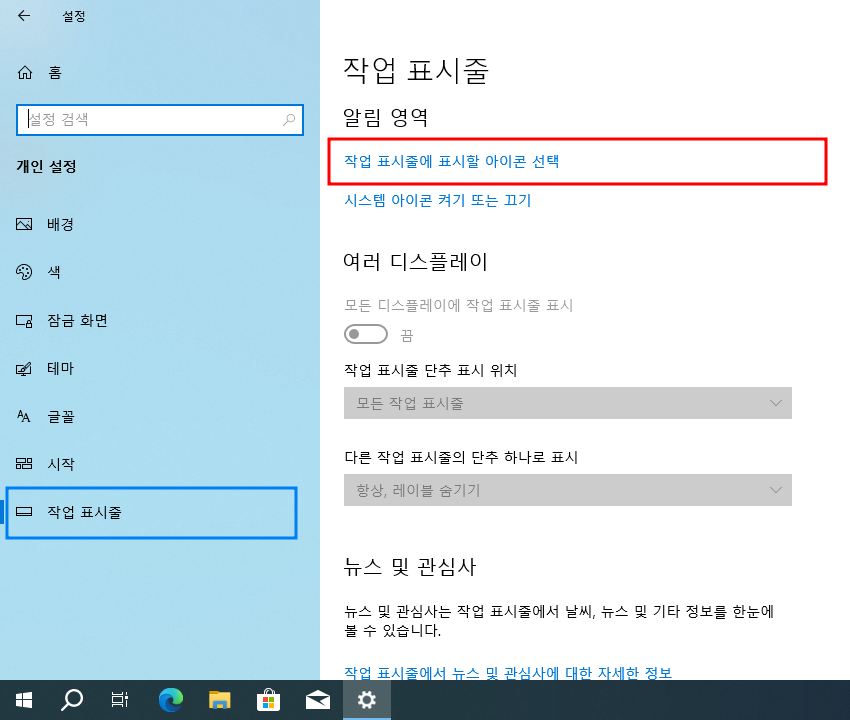
Task: Click the 작업 표시줄 page title
Action: click(x=416, y=70)
